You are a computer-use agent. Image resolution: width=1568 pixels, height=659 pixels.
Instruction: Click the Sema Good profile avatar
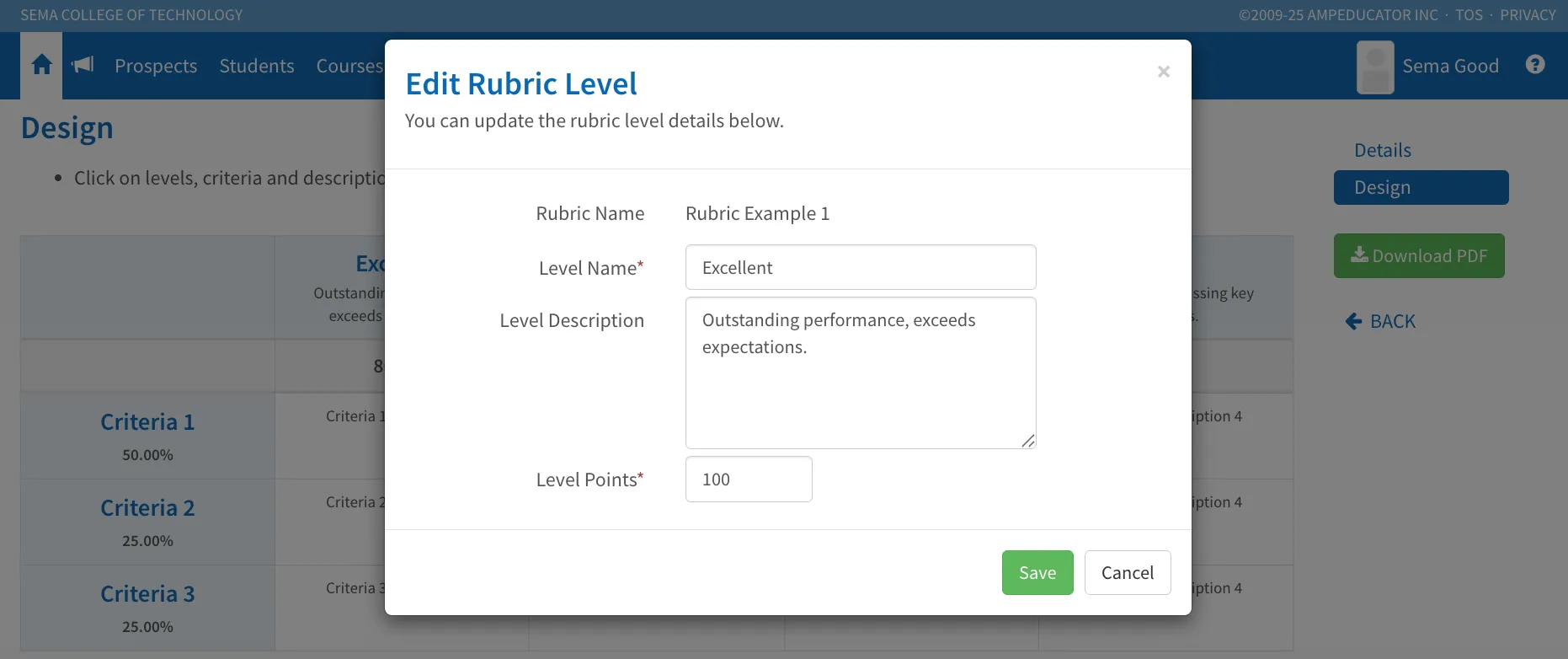(1375, 67)
